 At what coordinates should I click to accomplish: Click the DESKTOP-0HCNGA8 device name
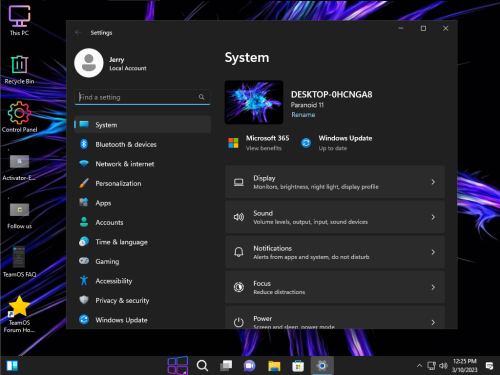[331, 95]
